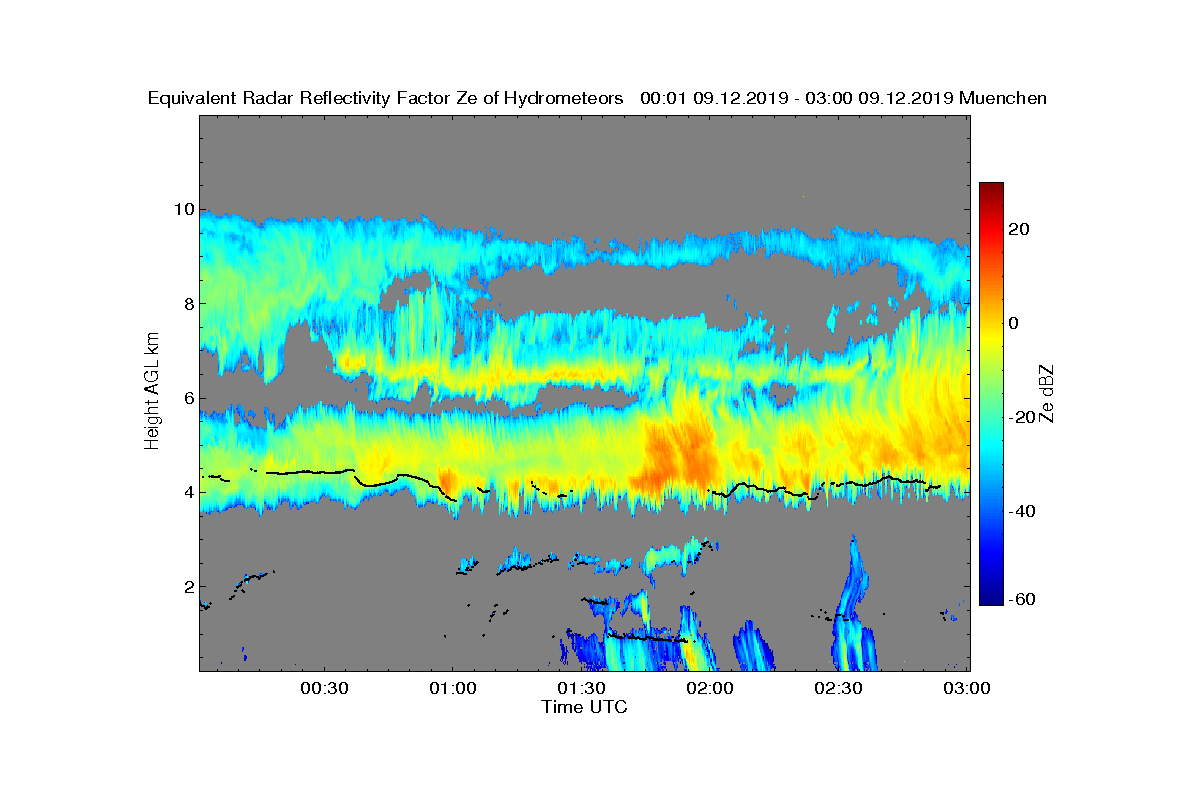Image resolution: width=1200 pixels, height=800 pixels.
Task: Click the 01:00 time tick label
Action: [x=453, y=688]
